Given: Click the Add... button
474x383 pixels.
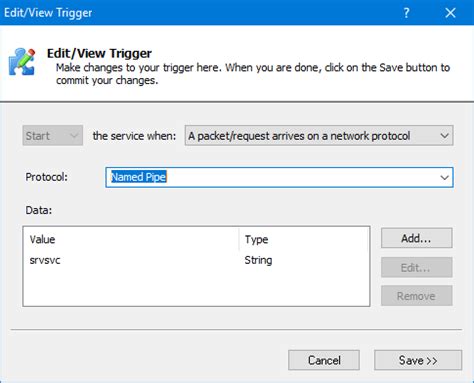Looking at the screenshot, I should pos(417,238).
